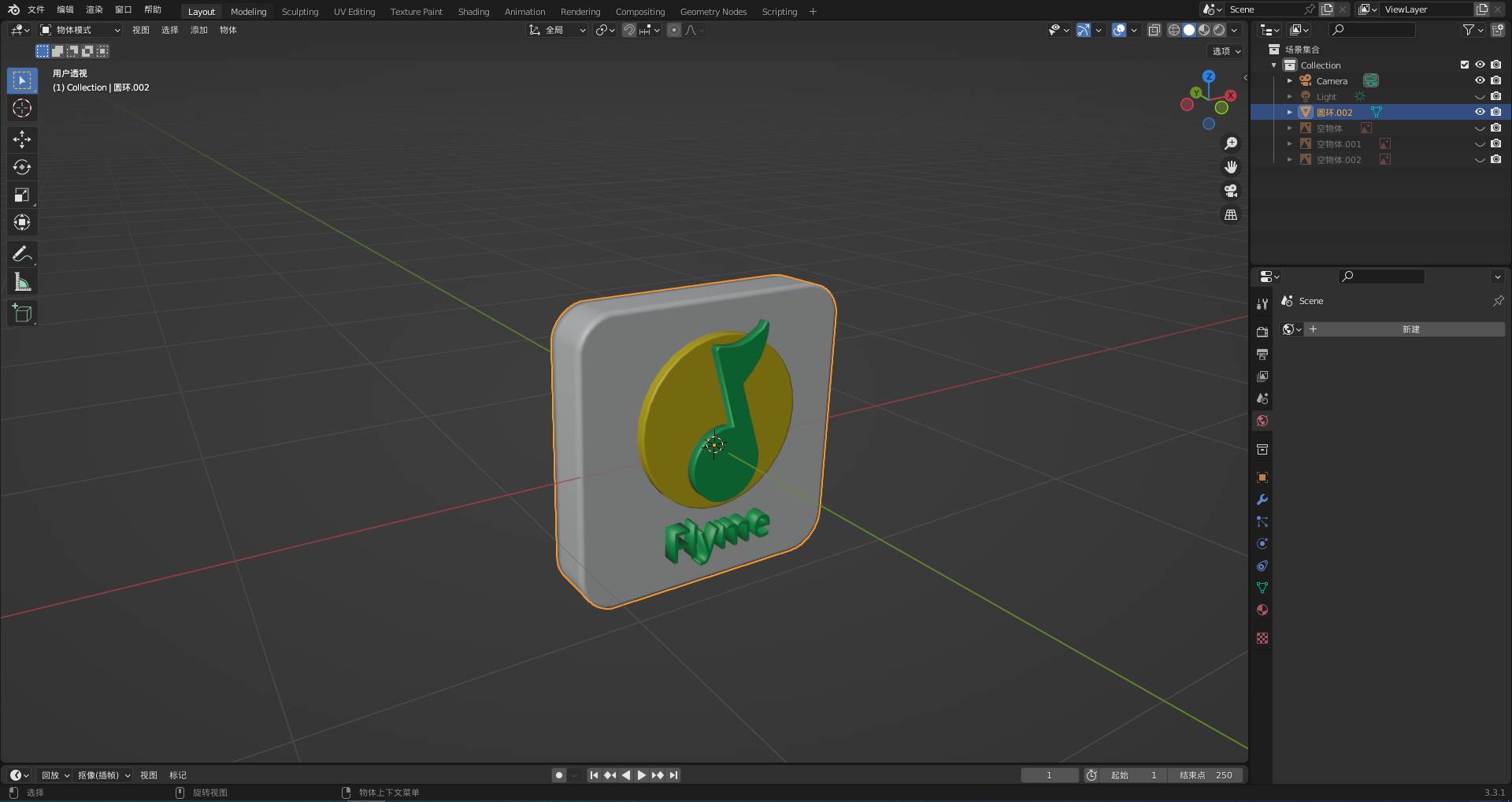1512x802 pixels.
Task: Uncheck Collection exclude checkbox
Action: click(x=1465, y=65)
